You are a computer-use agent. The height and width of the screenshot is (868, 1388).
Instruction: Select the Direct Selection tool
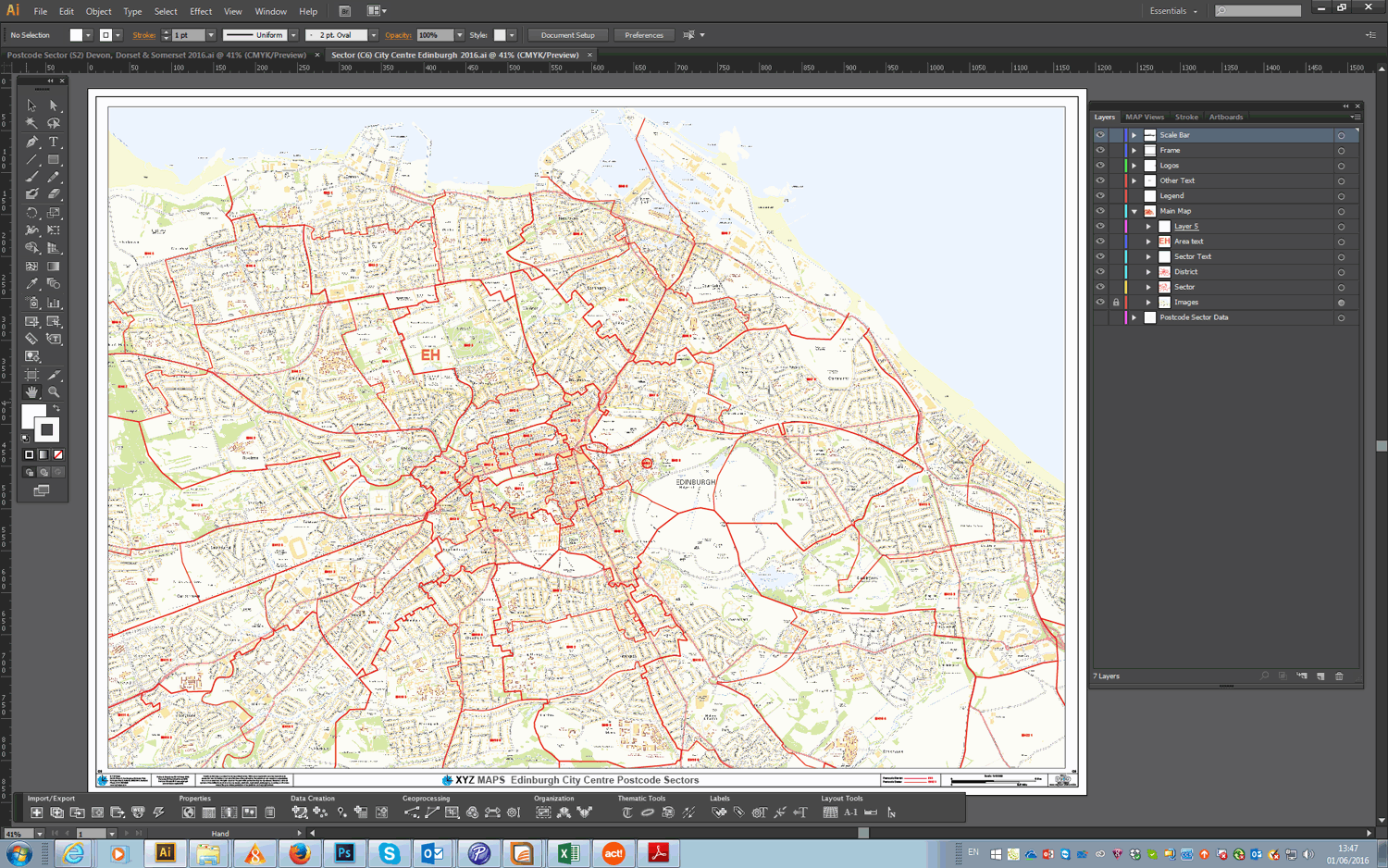pyautogui.click(x=54, y=105)
